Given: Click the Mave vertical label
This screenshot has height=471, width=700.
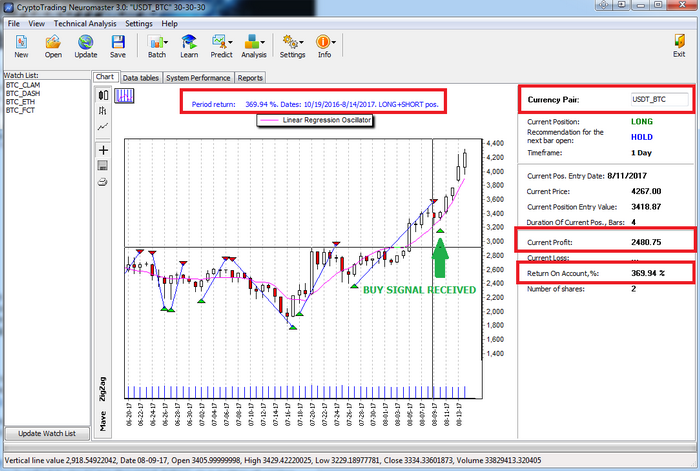Looking at the screenshot, I should tap(103, 421).
